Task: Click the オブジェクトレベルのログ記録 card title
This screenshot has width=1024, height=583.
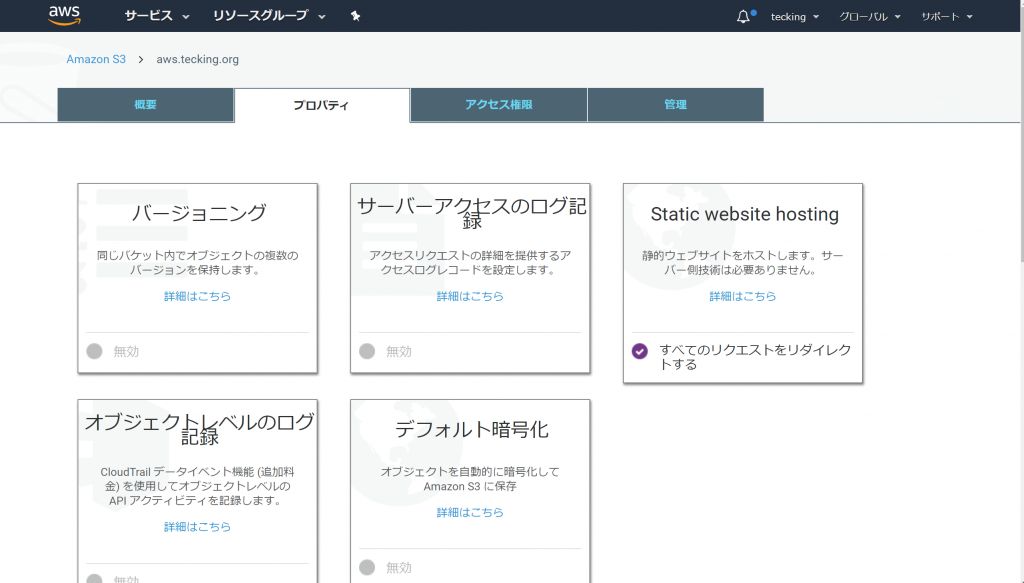Action: [x=199, y=429]
